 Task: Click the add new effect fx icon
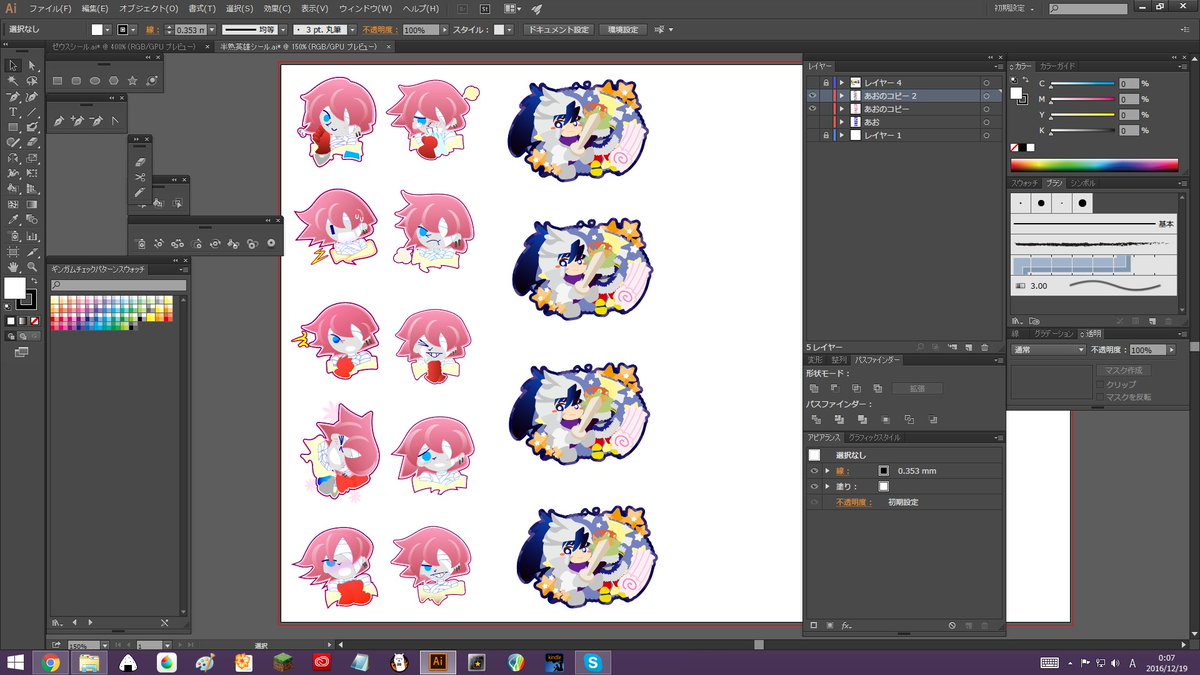tap(846, 625)
